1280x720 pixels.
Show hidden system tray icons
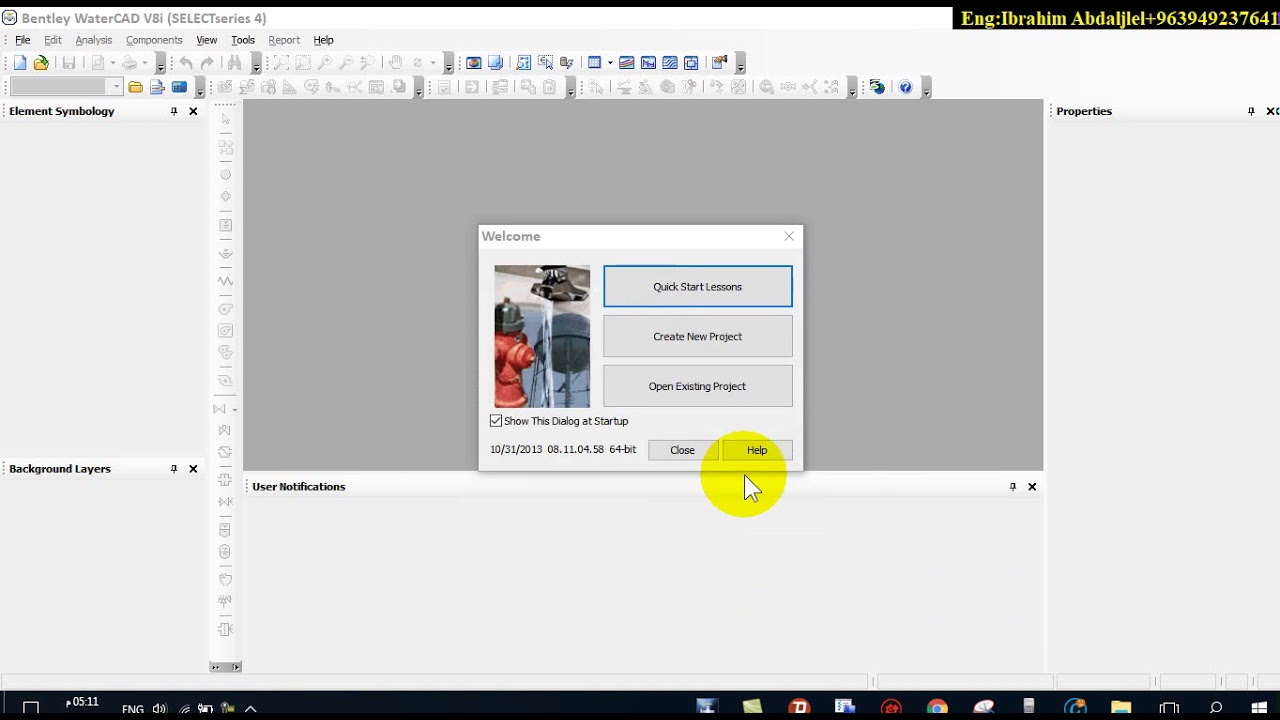pyautogui.click(x=251, y=709)
